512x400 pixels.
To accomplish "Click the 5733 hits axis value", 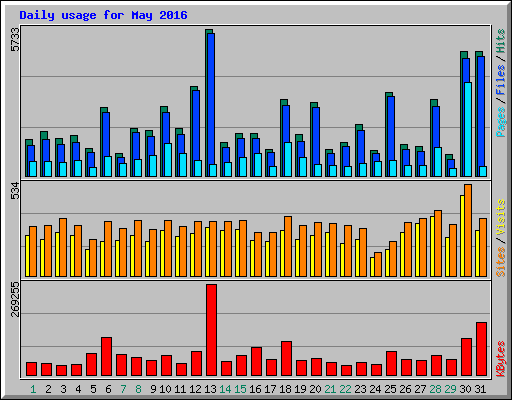I will (x=15, y=39).
